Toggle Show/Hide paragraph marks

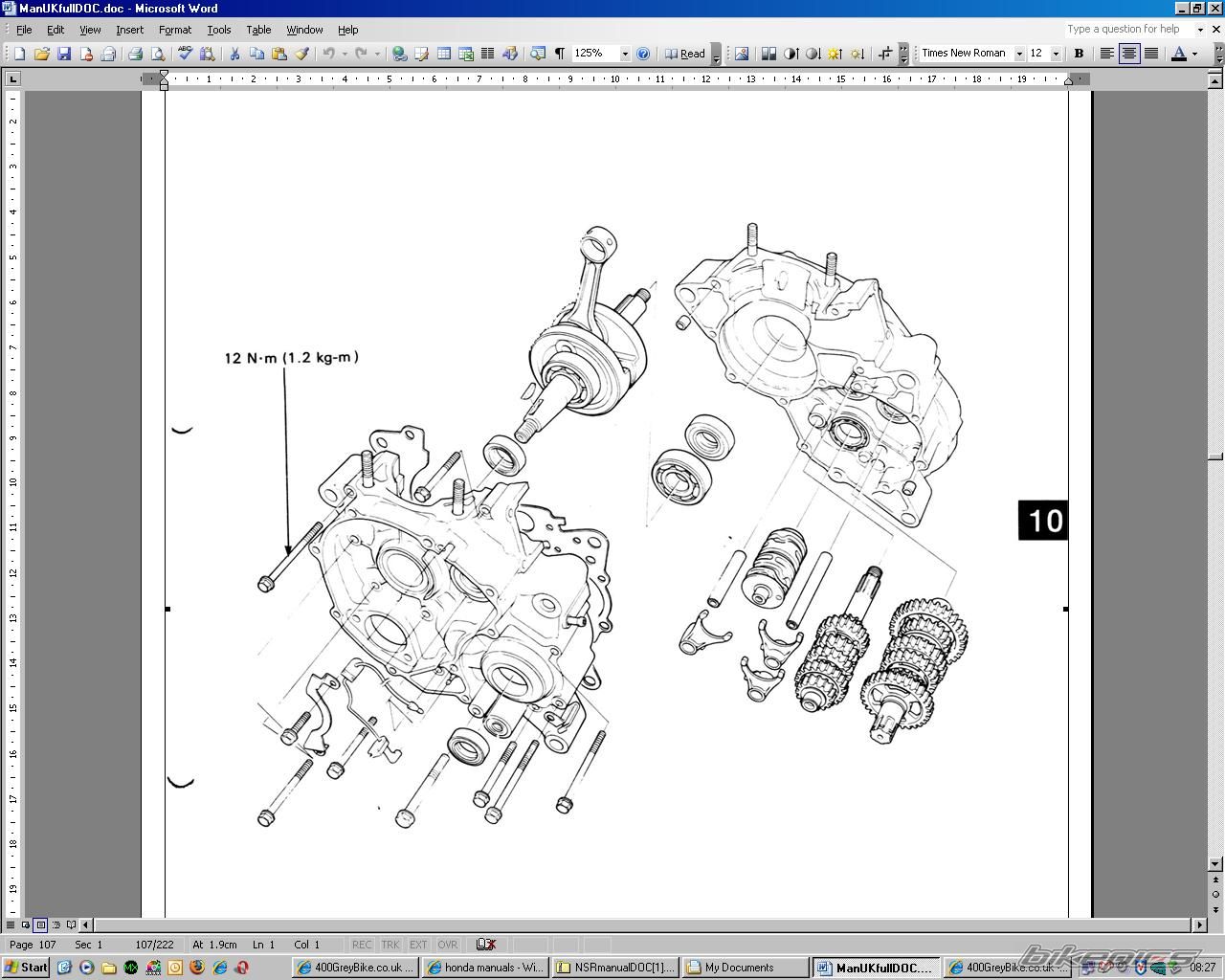[x=559, y=54]
